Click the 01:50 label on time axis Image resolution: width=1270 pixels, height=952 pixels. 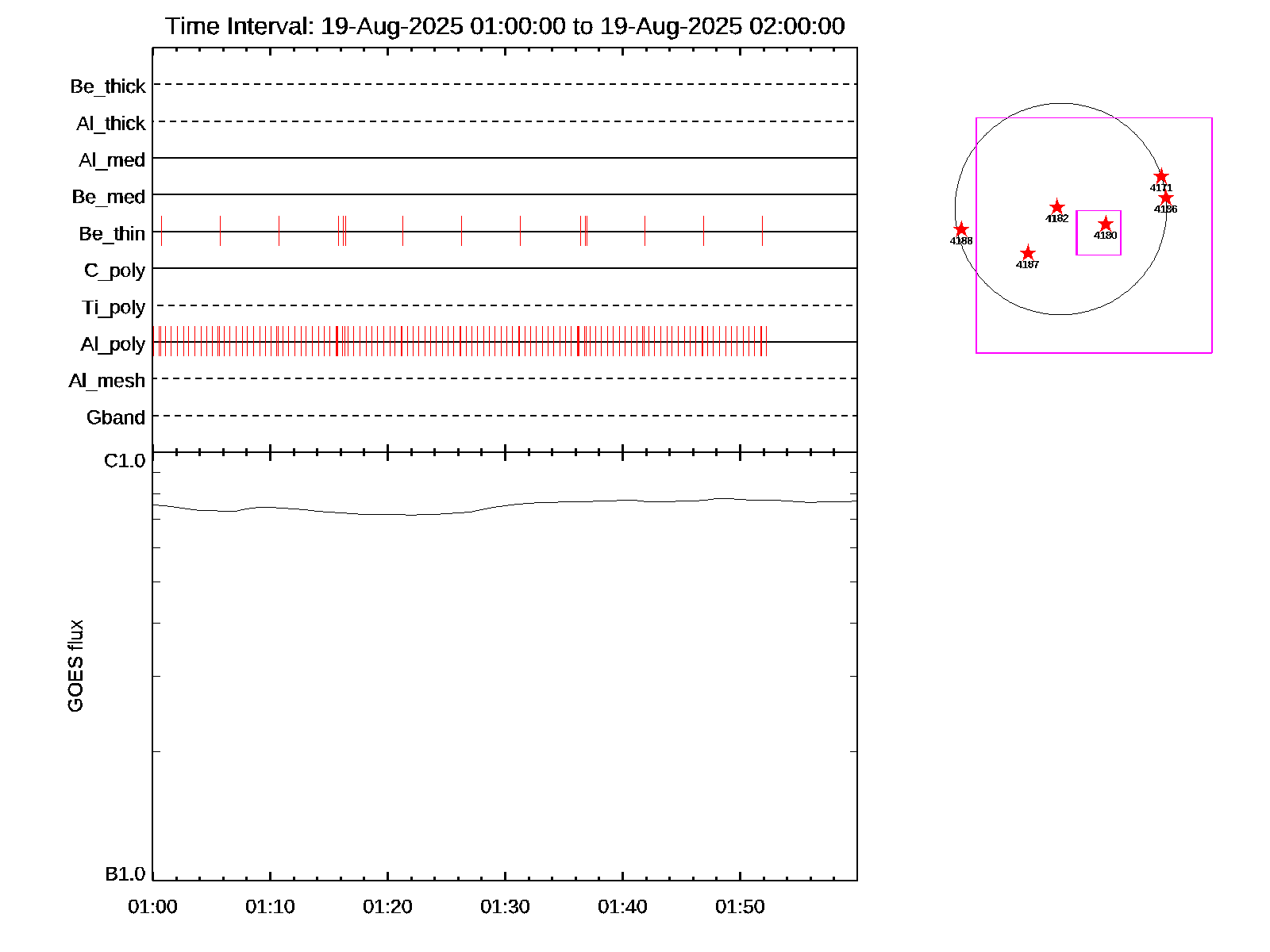point(740,906)
